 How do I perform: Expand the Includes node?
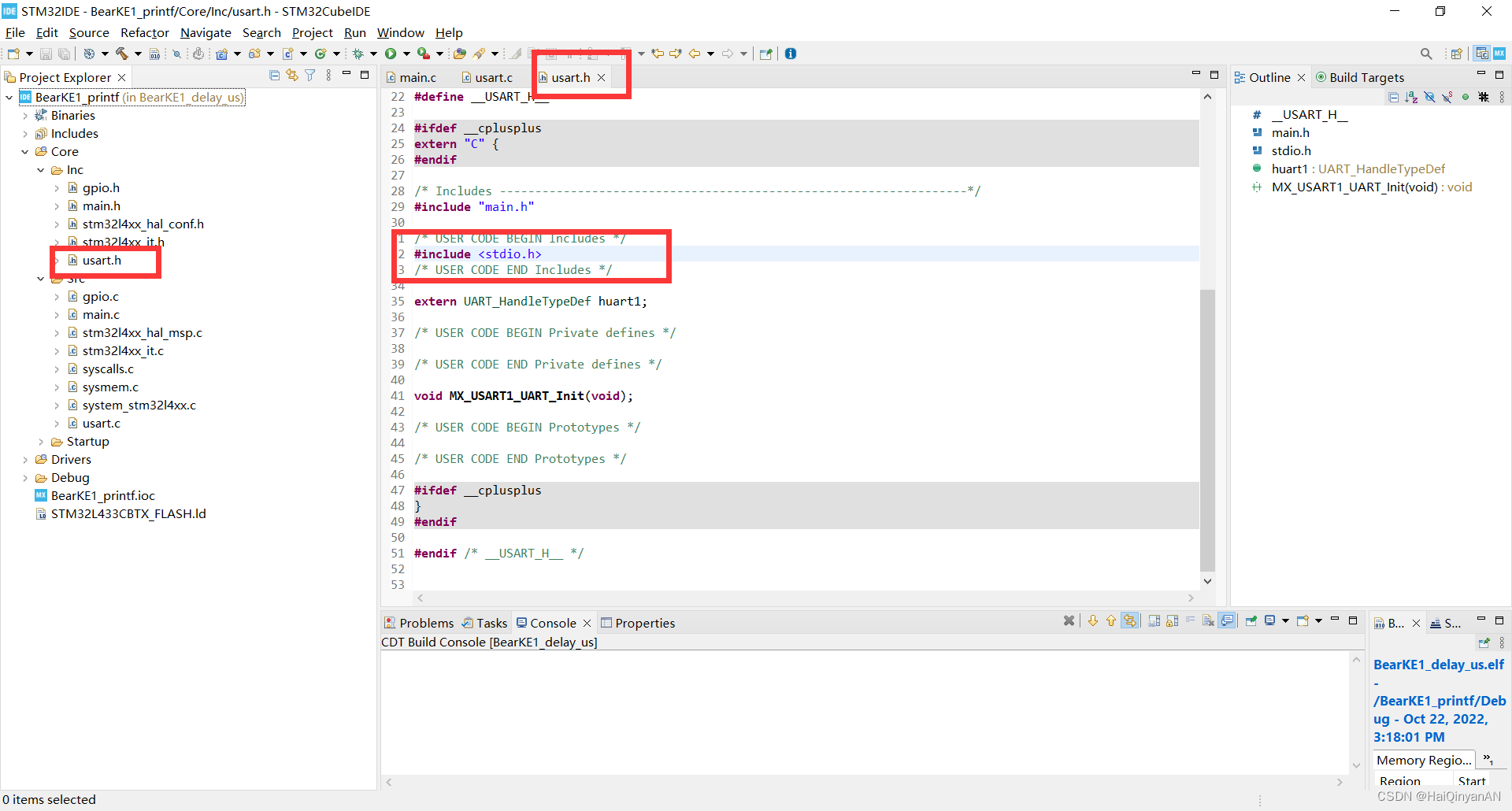click(25, 134)
